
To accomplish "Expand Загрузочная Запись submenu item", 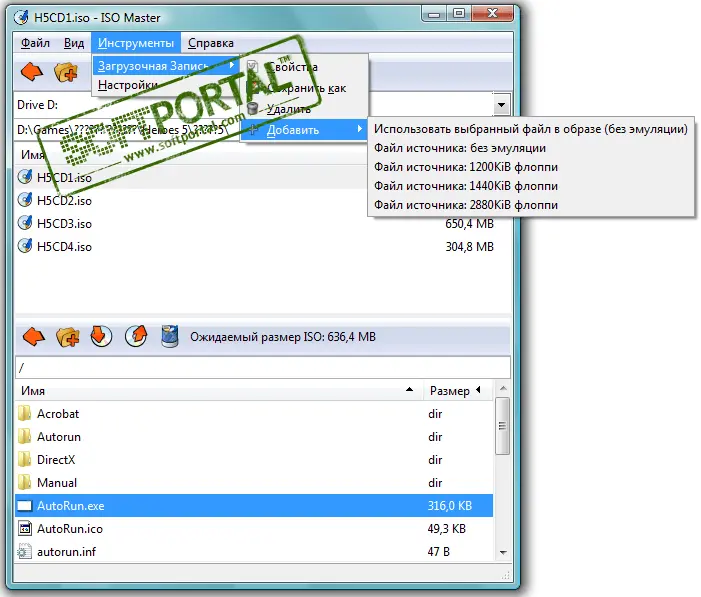I will 165,66.
